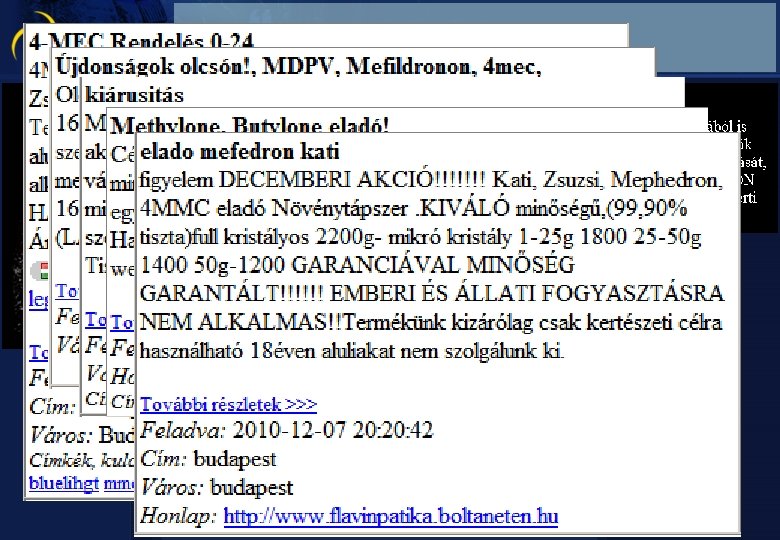Click the 'Cím: budapest' line
The image size is (780, 540).
point(208,458)
